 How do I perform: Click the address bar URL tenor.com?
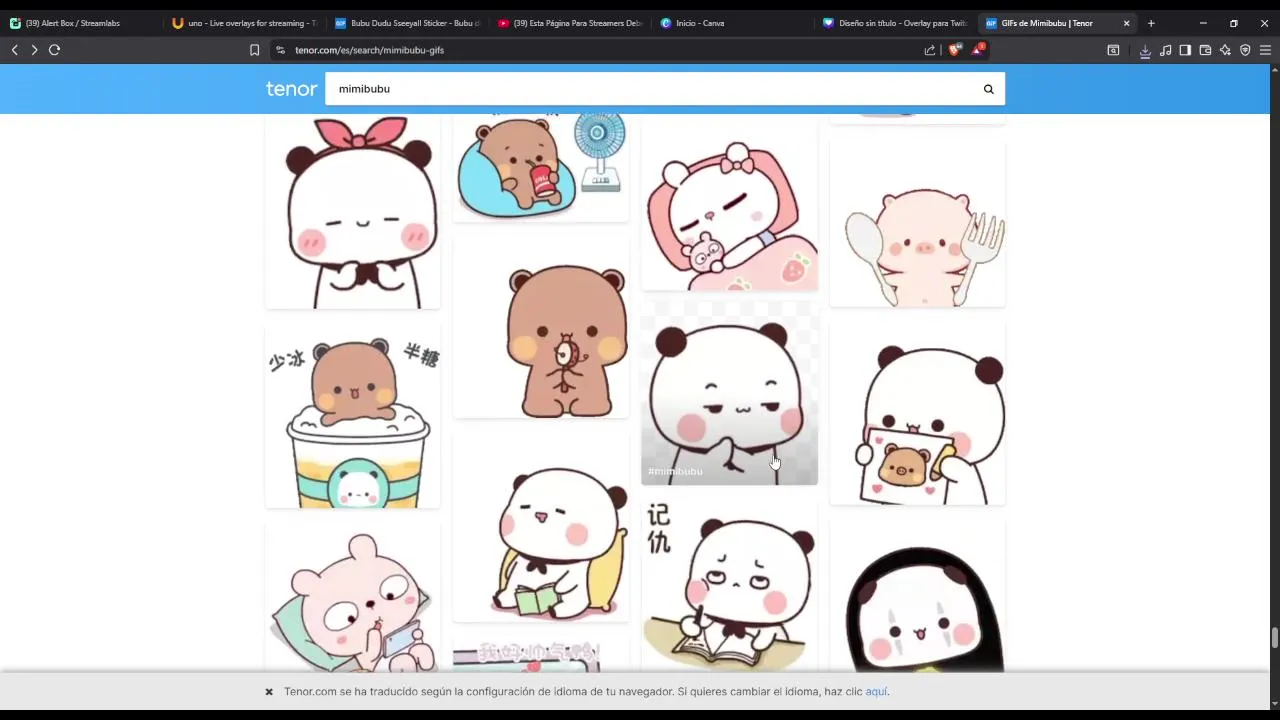(369, 50)
